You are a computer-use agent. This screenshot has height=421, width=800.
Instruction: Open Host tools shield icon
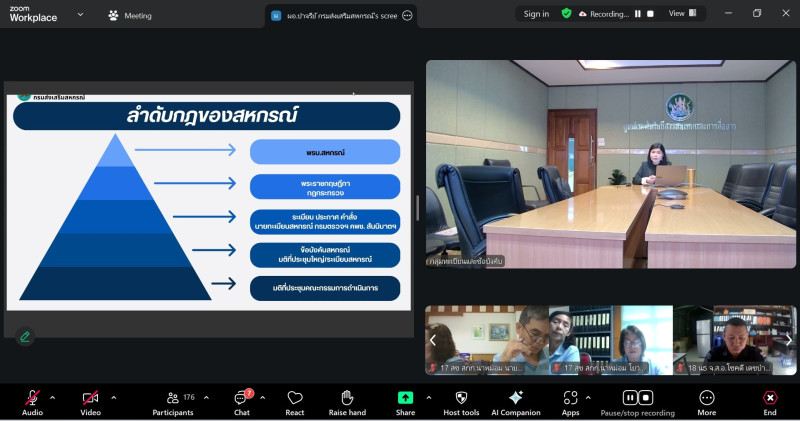[x=461, y=400]
